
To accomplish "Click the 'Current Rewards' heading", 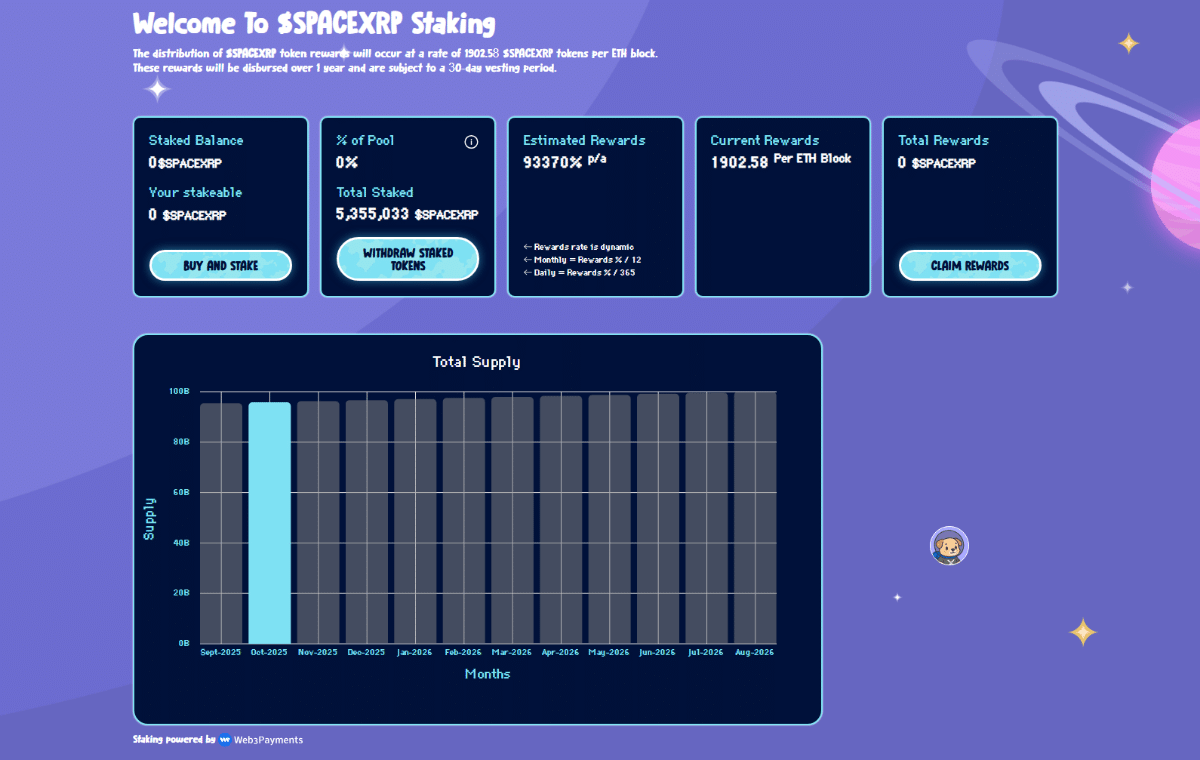I will [765, 141].
